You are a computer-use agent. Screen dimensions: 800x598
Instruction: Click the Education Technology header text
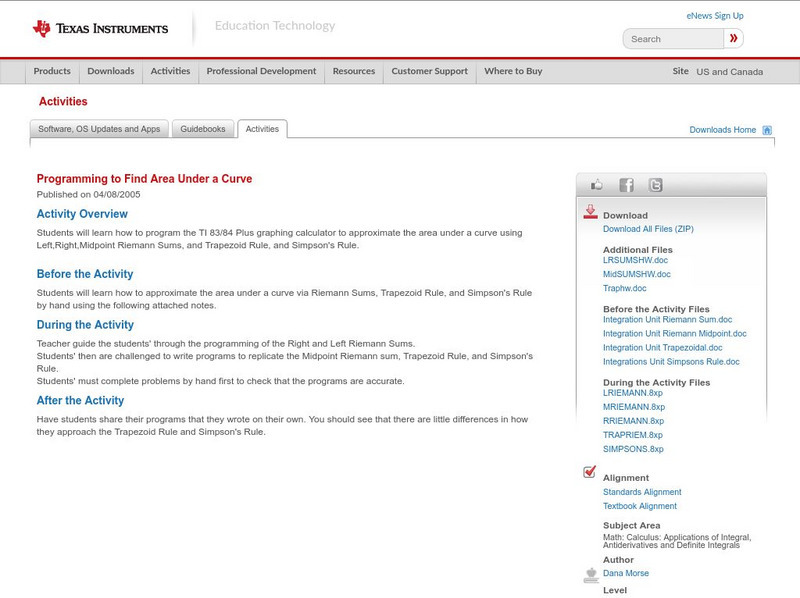point(274,26)
